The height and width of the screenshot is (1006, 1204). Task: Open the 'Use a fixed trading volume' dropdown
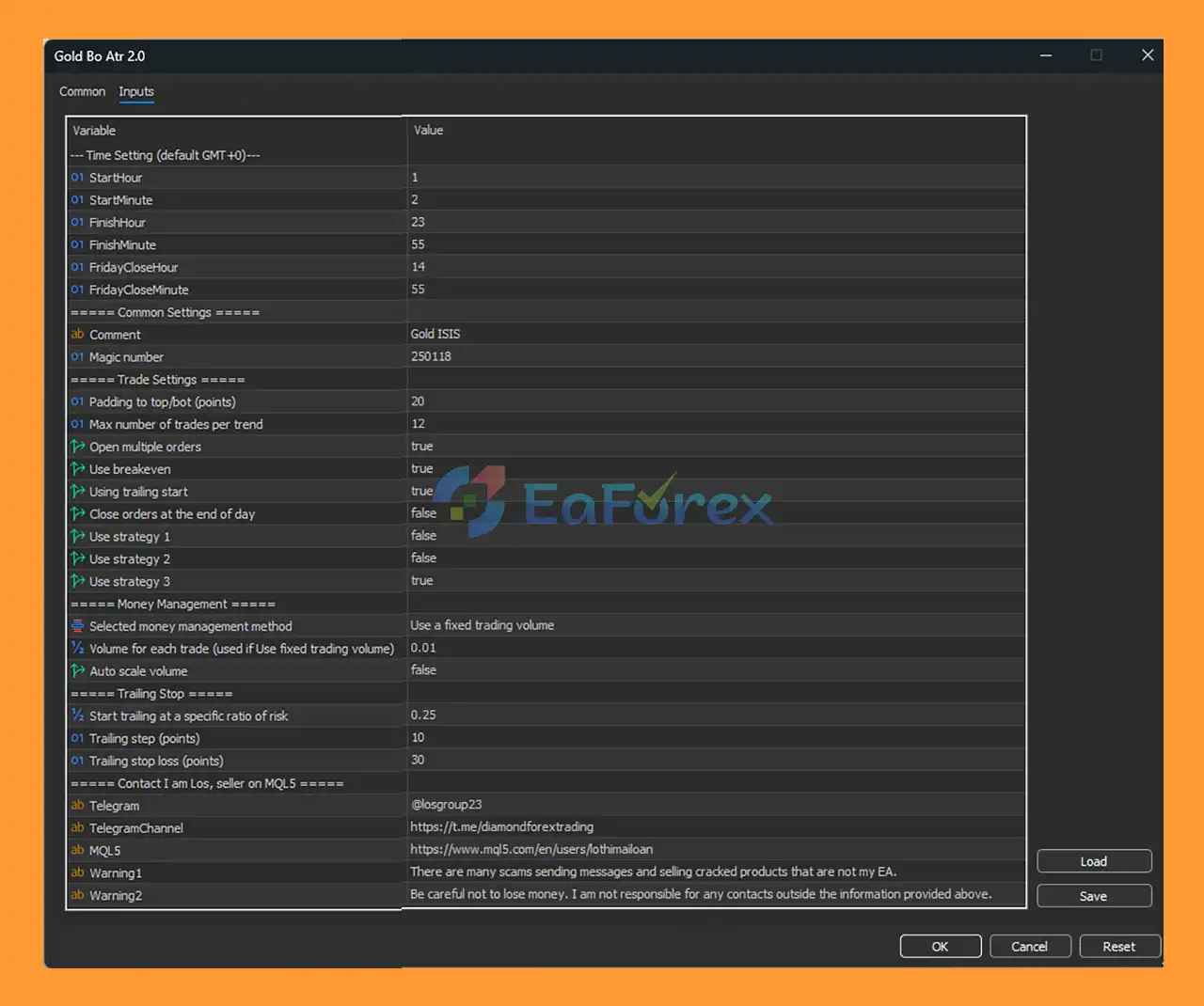point(482,625)
